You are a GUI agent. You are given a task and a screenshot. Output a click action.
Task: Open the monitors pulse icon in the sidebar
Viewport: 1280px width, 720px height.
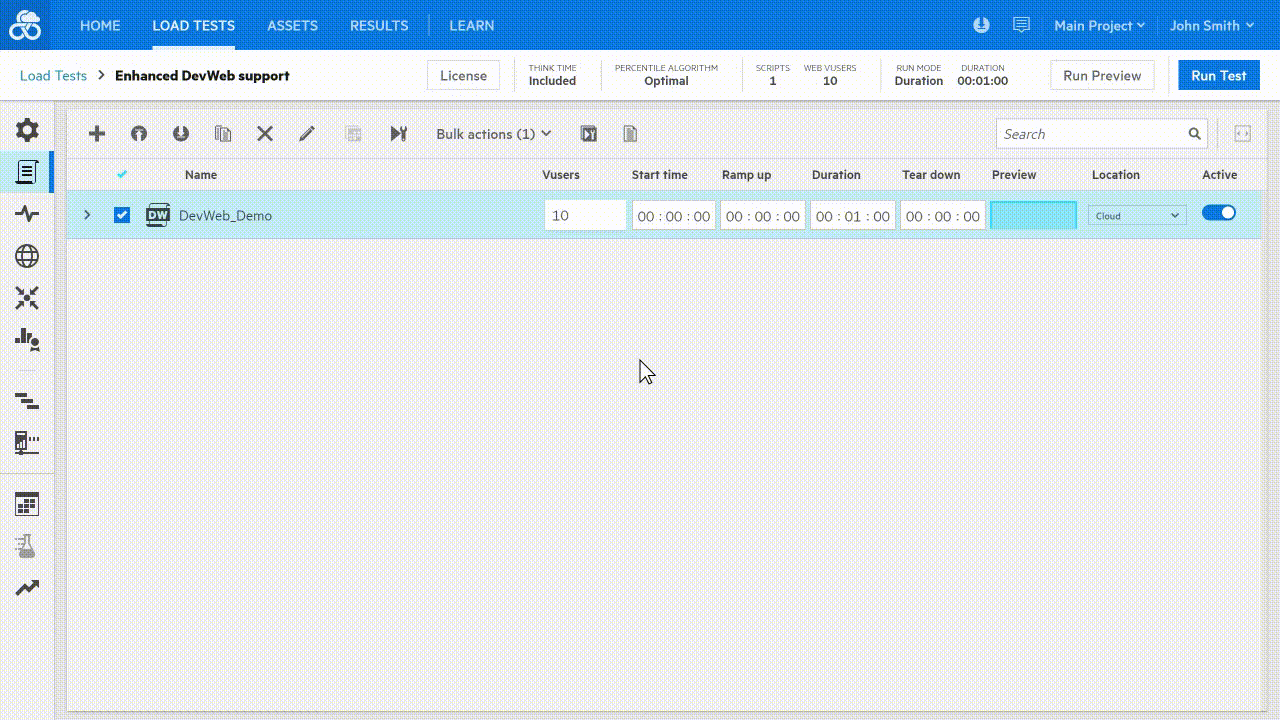coord(27,213)
